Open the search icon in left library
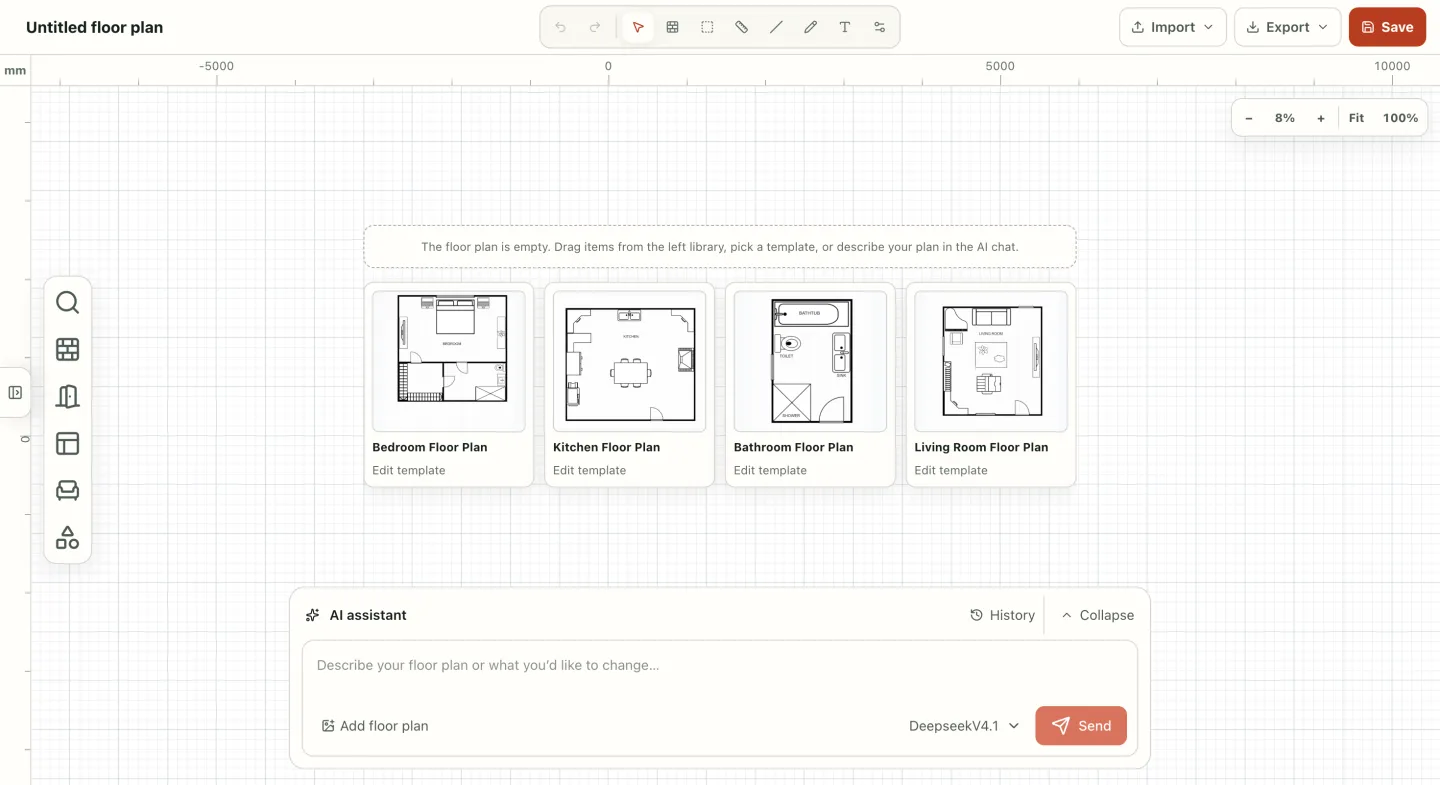Image resolution: width=1440 pixels, height=785 pixels. click(67, 302)
